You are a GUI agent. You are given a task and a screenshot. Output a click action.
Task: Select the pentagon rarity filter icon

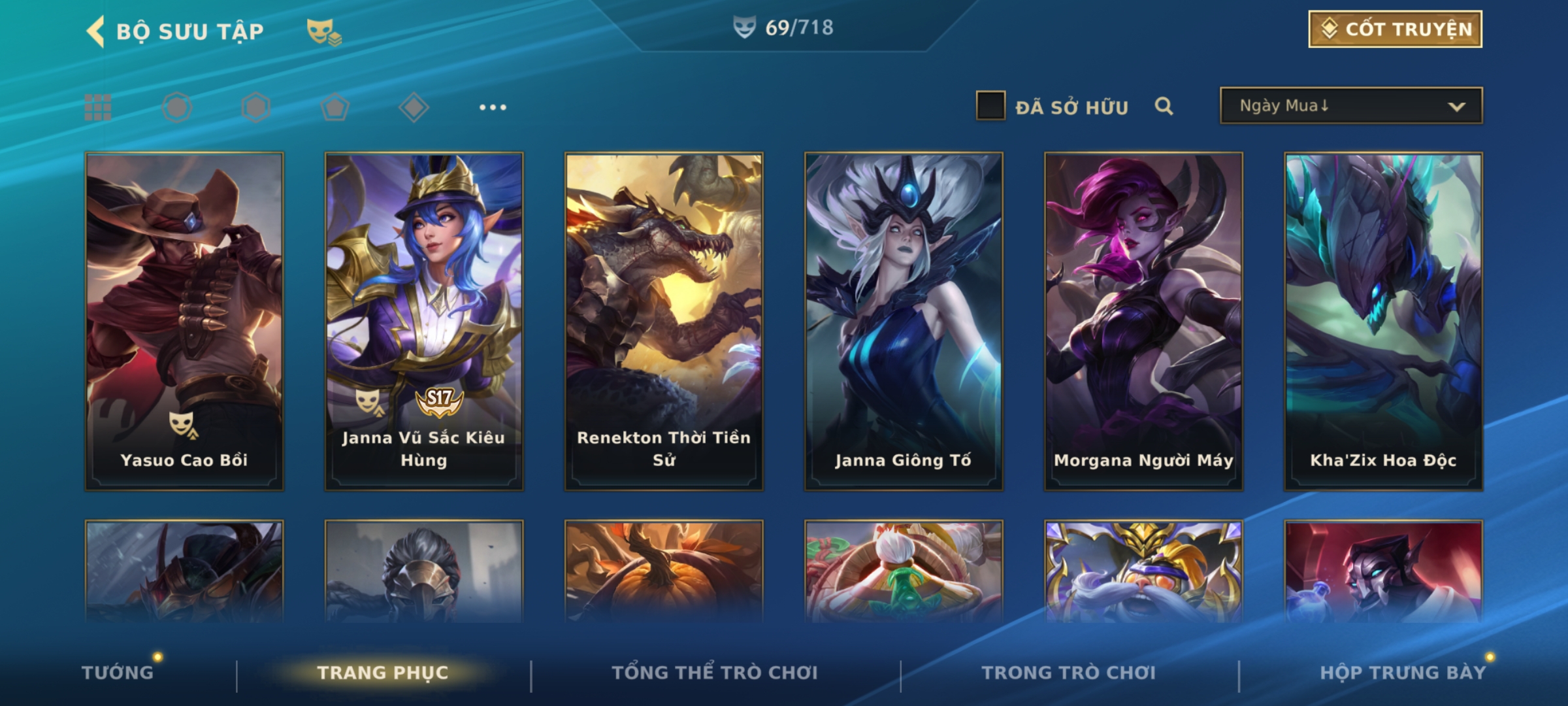(x=335, y=107)
